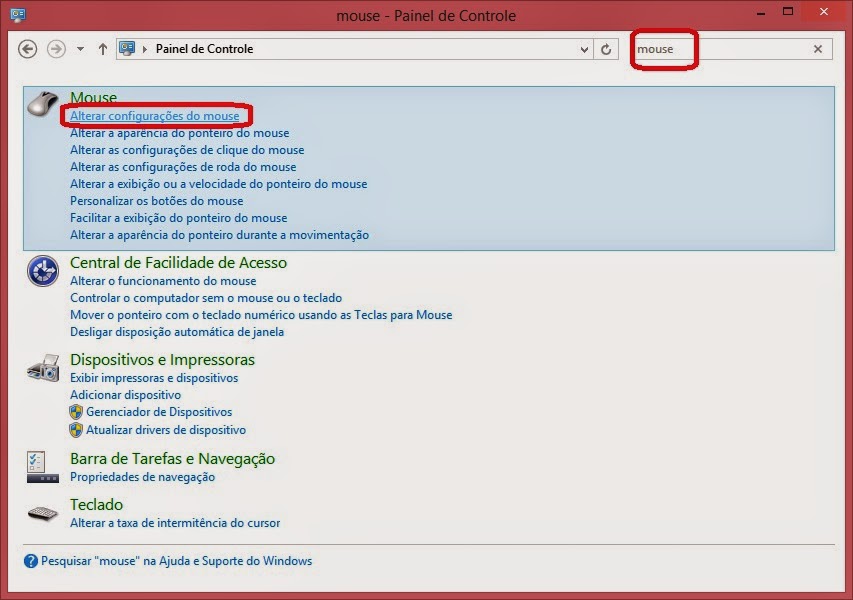Click the Teclado keyboard icon
The image size is (853, 600).
coord(42,513)
